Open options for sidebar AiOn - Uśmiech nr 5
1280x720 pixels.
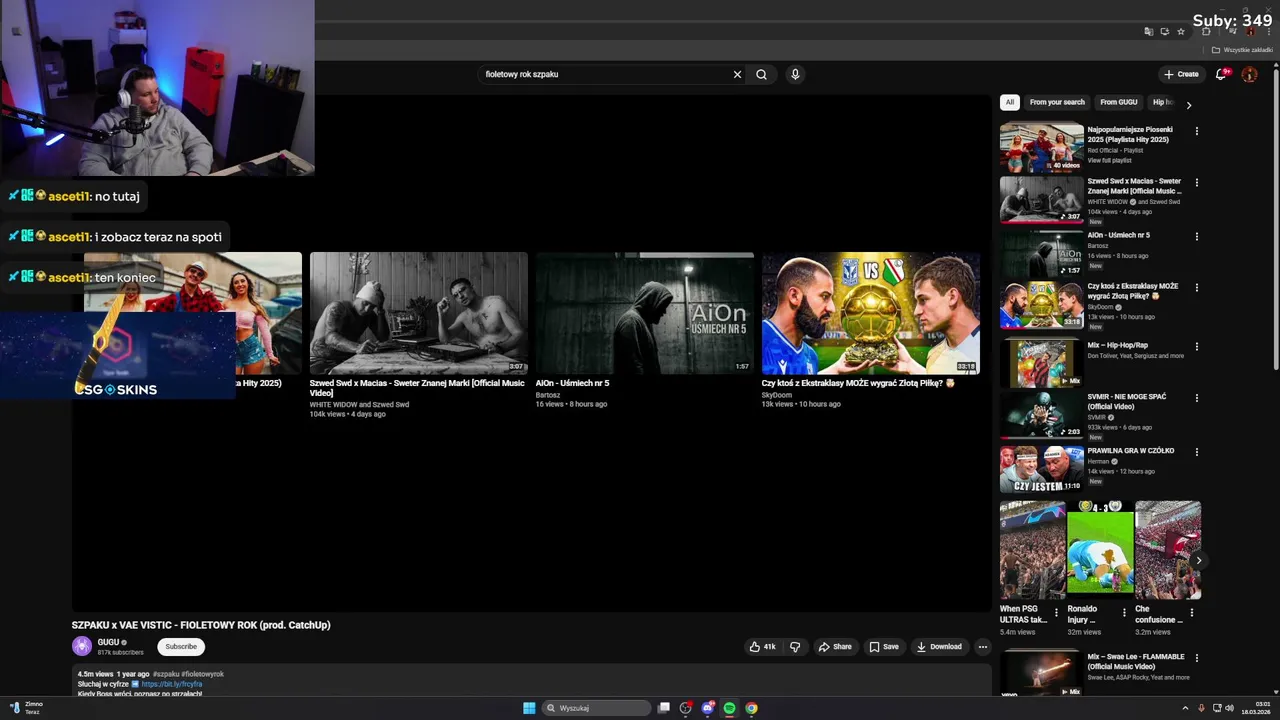tap(1196, 237)
